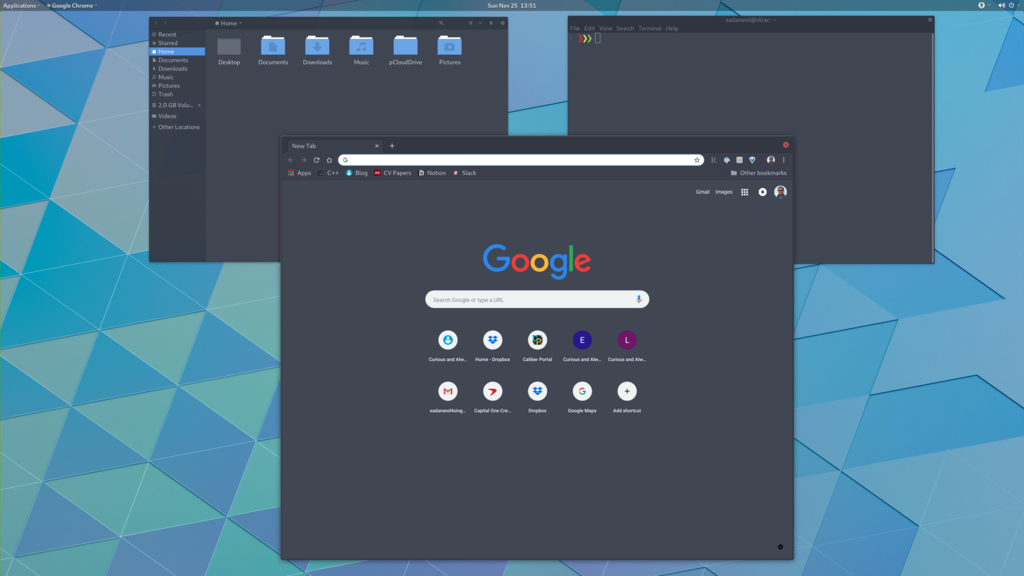Open Terminal Help menu
Viewport: 1024px width, 576px height.
(672, 29)
